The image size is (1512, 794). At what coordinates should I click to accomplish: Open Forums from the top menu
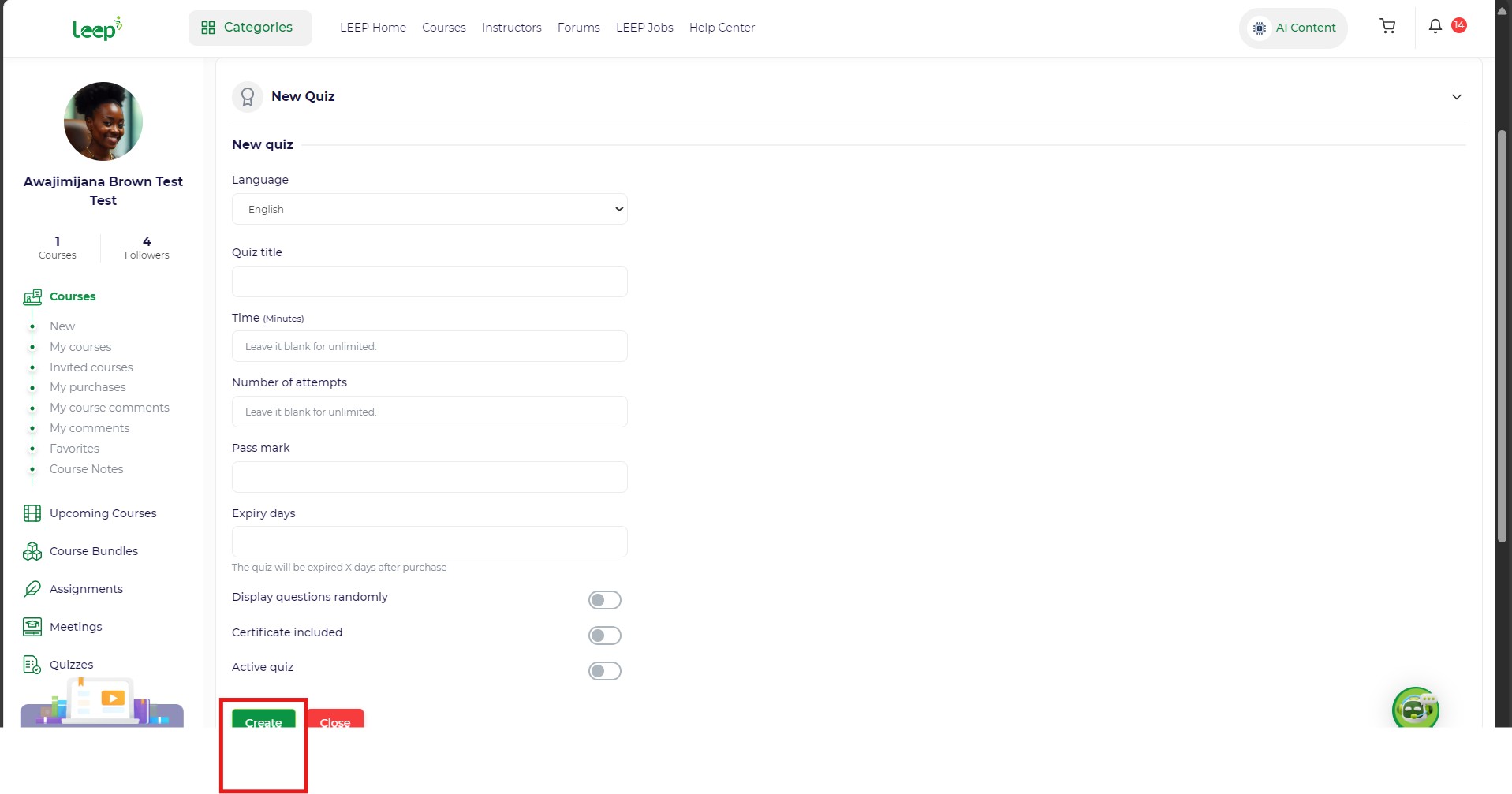tap(578, 28)
